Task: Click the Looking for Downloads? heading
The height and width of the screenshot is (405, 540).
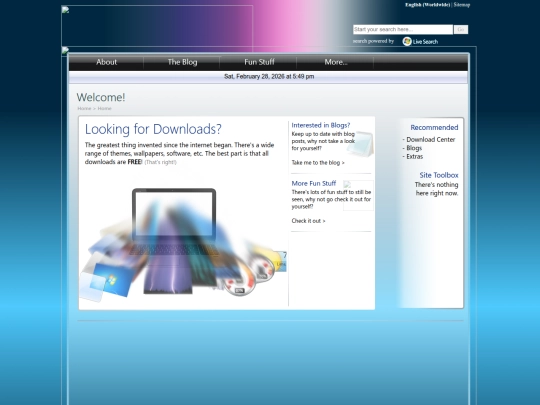Action: tap(153, 129)
